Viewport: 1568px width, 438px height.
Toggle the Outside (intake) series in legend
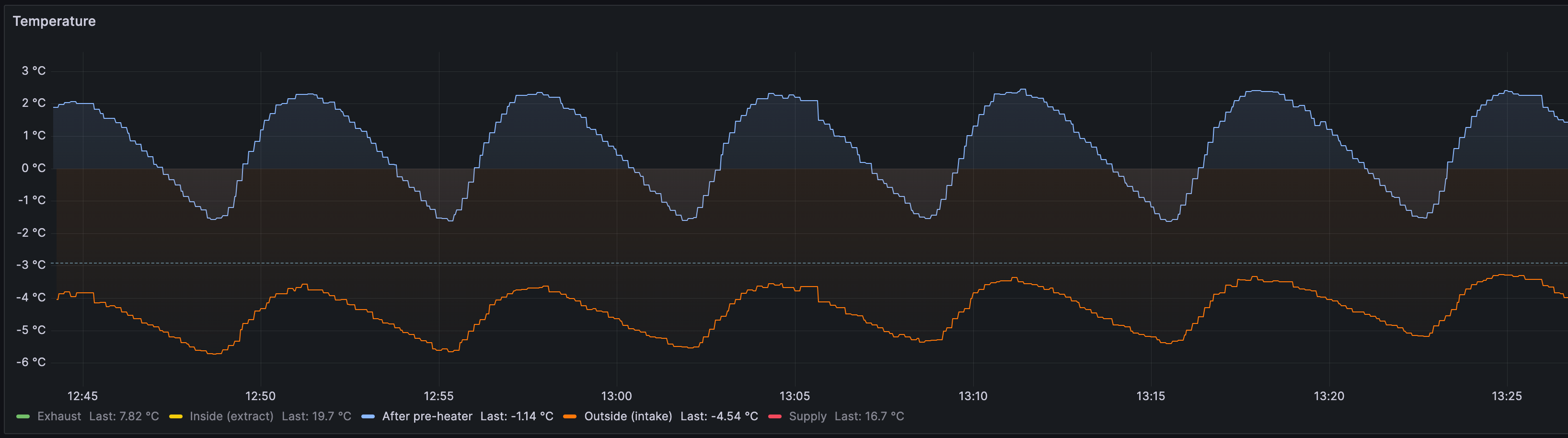coord(628,416)
